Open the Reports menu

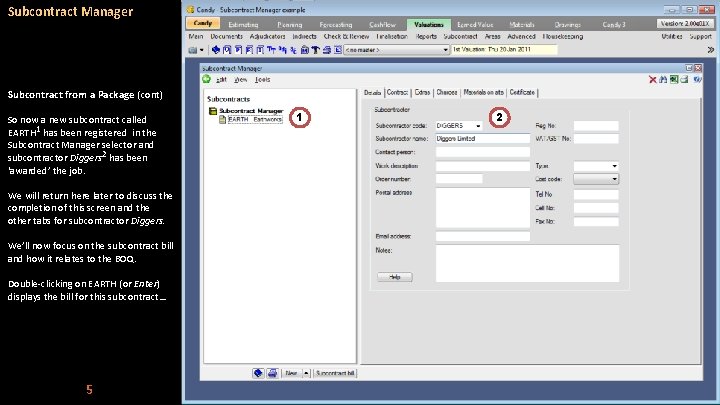pos(426,36)
